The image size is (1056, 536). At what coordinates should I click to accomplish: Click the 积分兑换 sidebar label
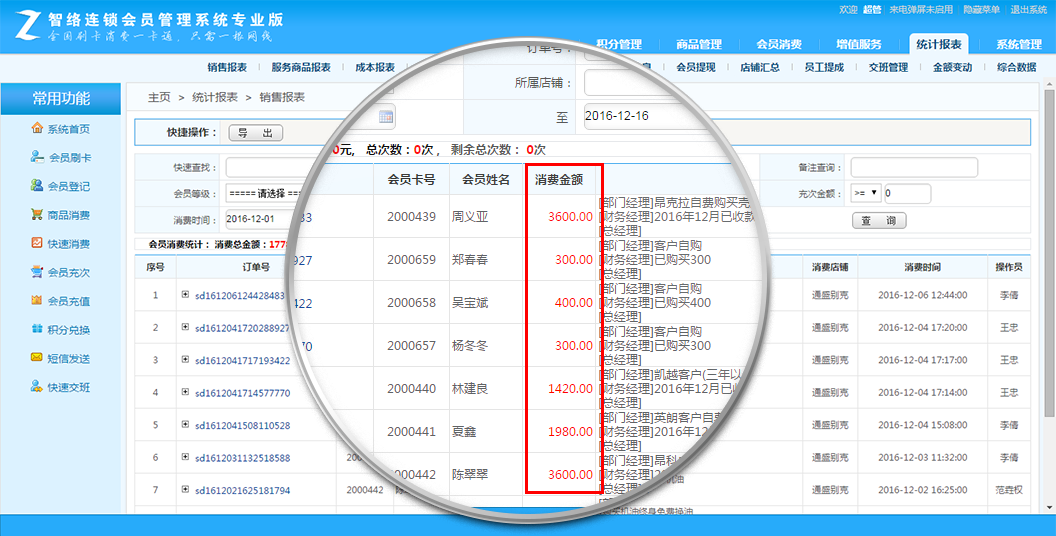coord(69,330)
